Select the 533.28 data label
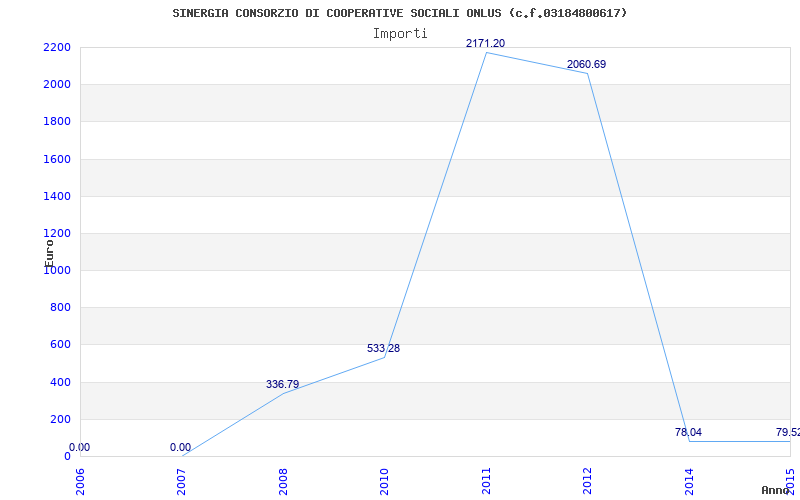Screen dimensions: 800x500 point(383,348)
